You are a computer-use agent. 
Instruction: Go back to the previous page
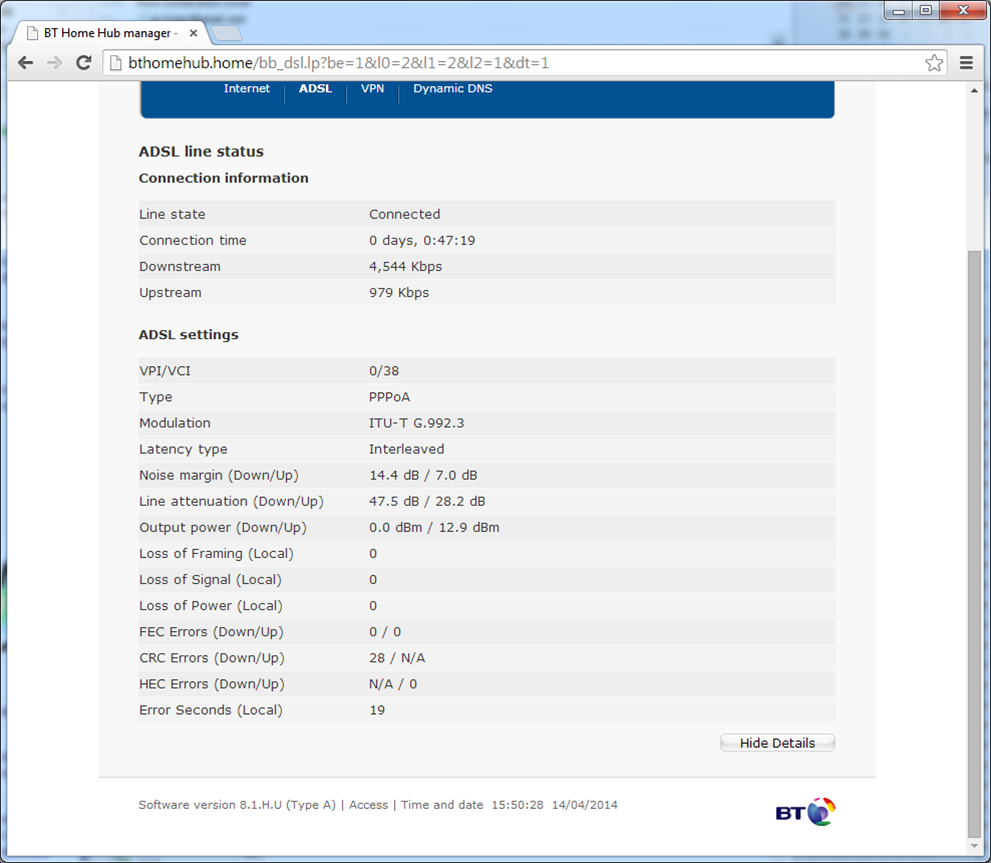tap(25, 63)
